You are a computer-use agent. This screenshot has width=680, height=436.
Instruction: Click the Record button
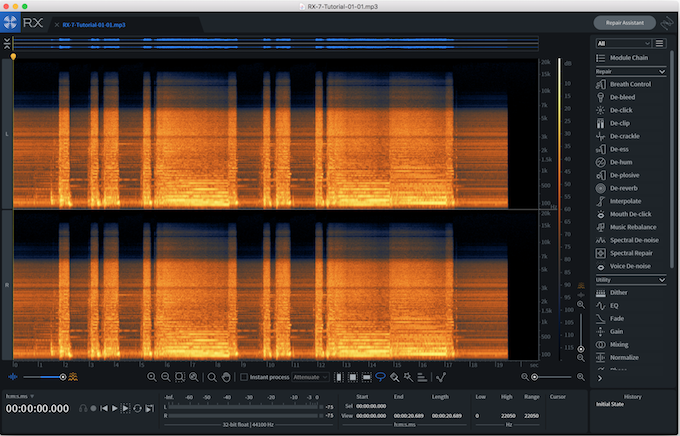93,409
